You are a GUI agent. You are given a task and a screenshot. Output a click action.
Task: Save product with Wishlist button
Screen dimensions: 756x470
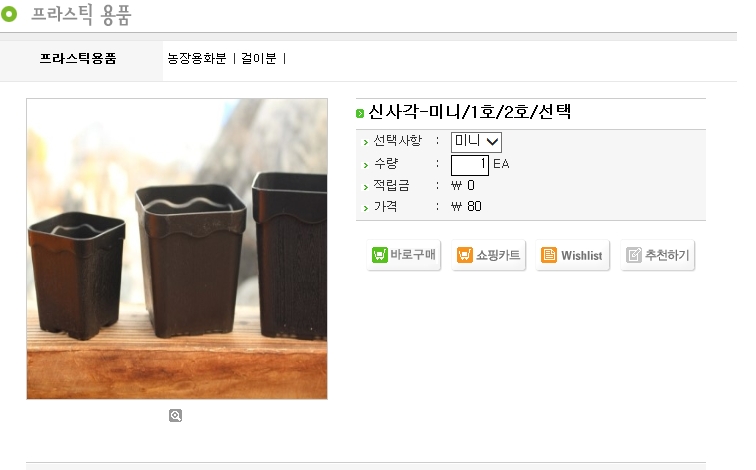coord(573,255)
